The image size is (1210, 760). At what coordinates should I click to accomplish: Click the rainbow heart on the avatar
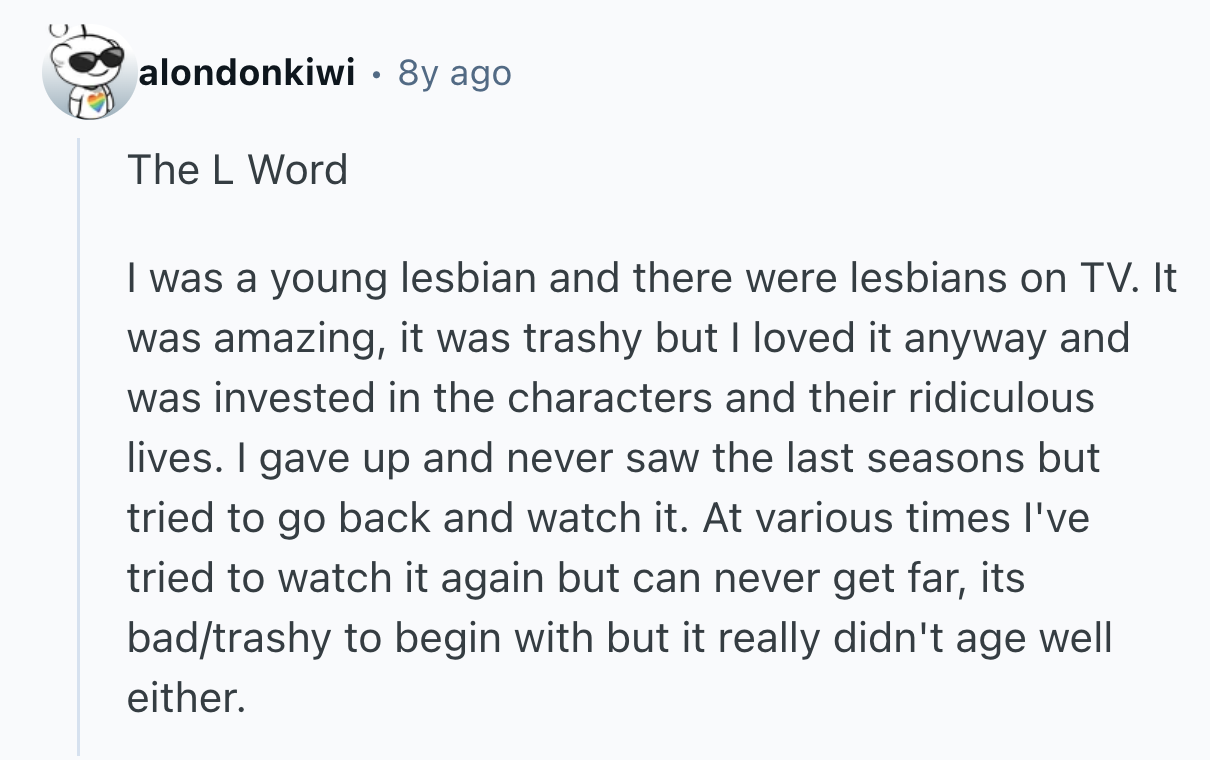98,101
